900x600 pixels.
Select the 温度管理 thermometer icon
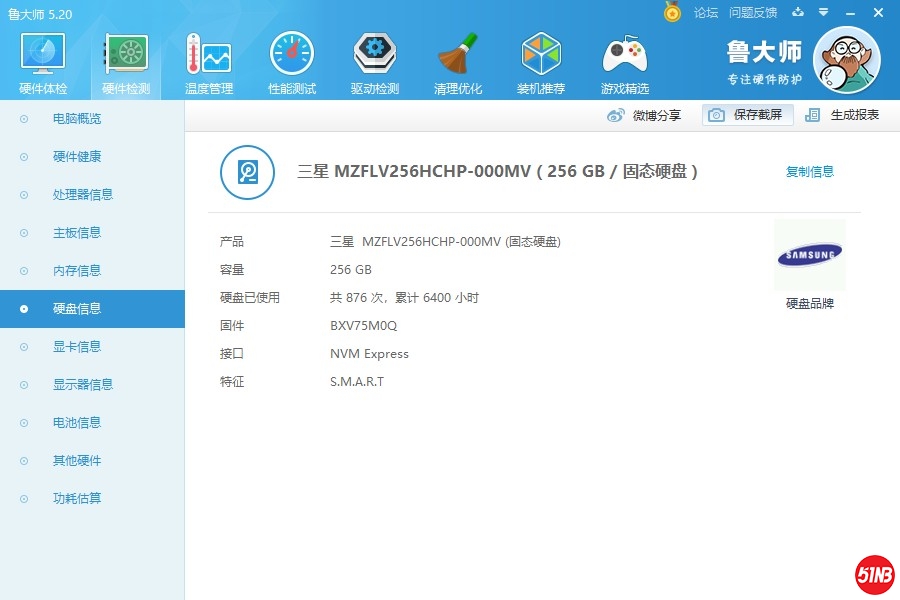[209, 57]
